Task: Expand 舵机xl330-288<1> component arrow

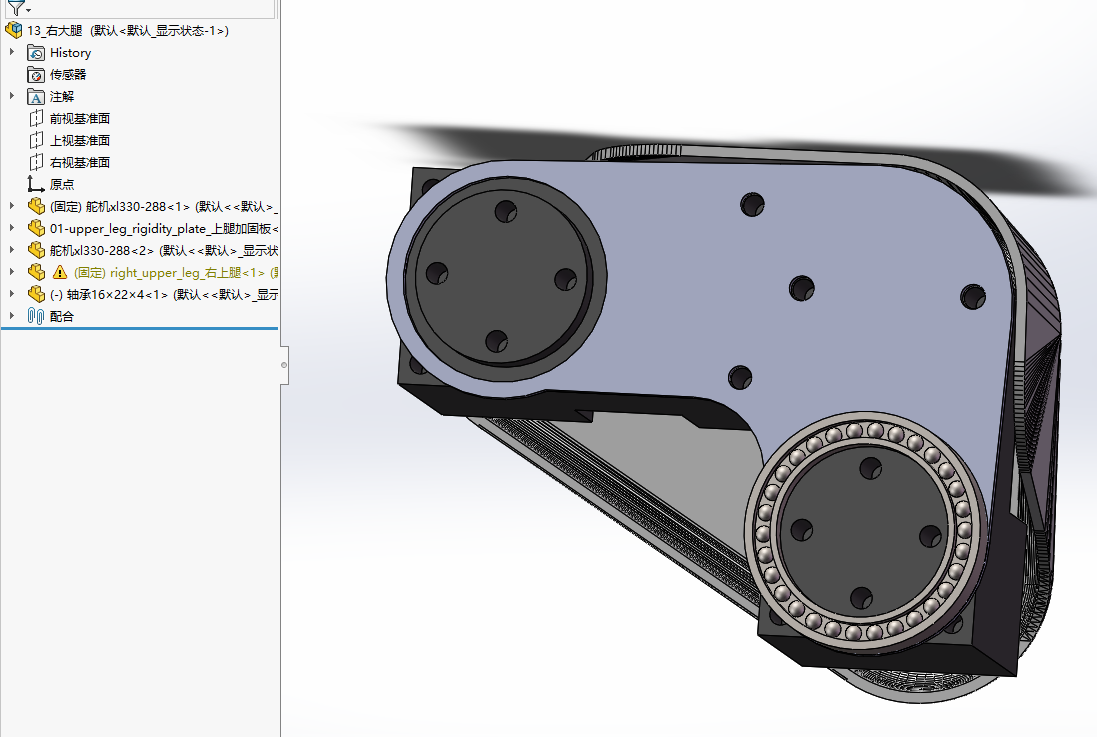Action: tap(12, 206)
